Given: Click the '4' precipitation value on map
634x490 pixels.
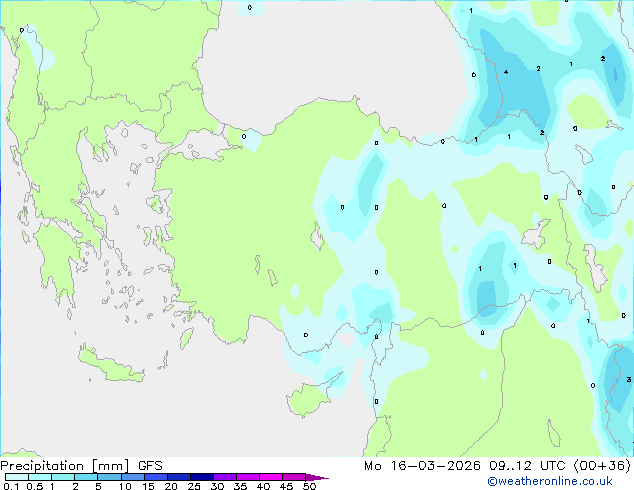Looking at the screenshot, I should point(506,72).
